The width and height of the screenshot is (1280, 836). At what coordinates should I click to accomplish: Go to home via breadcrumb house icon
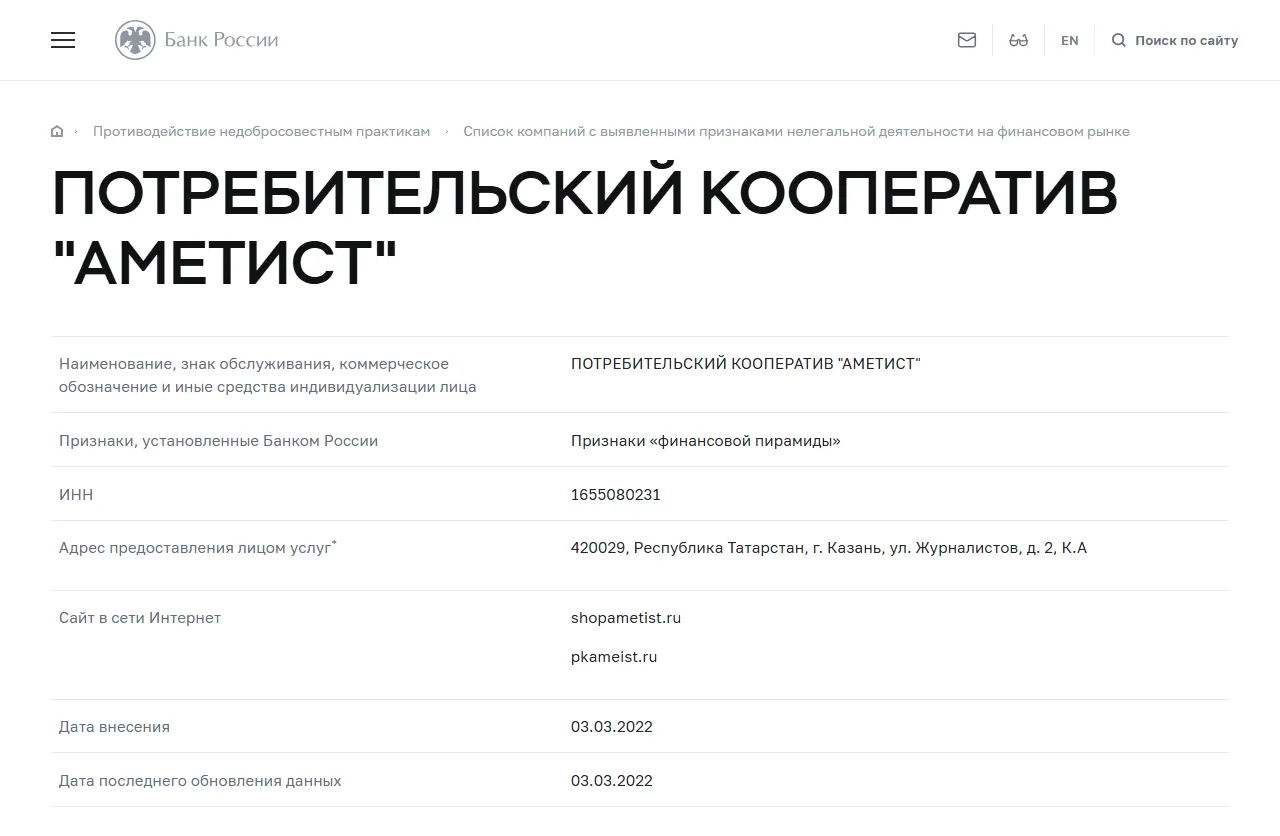(57, 132)
